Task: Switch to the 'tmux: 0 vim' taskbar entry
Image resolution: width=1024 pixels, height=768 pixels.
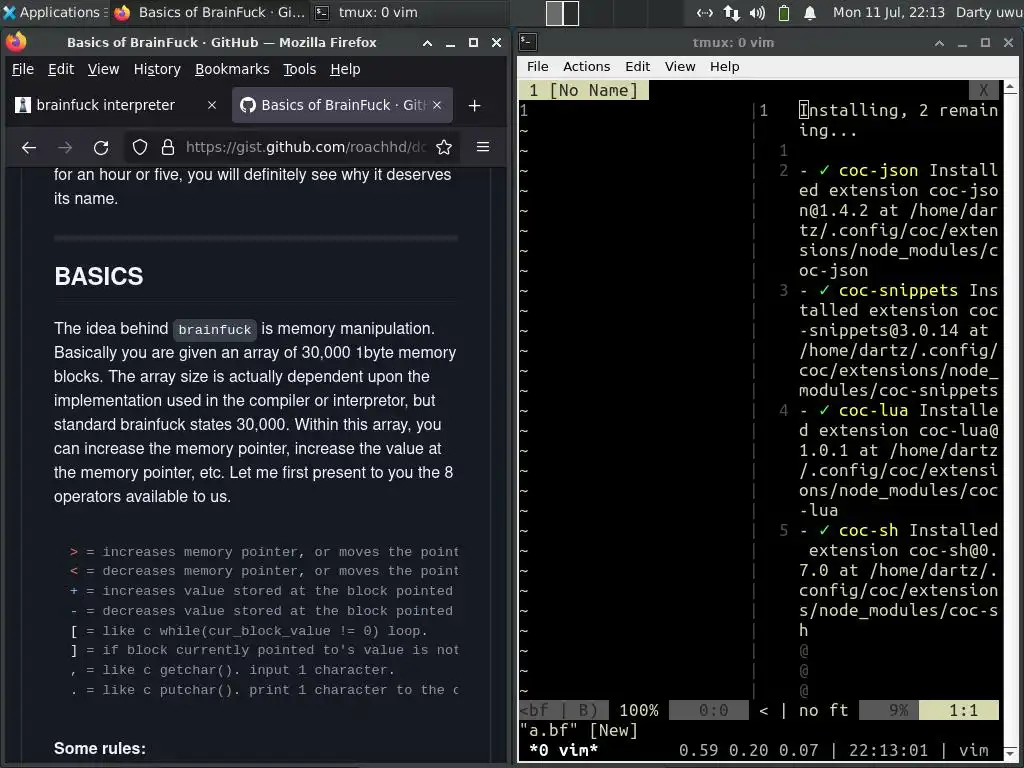Action: pos(367,12)
